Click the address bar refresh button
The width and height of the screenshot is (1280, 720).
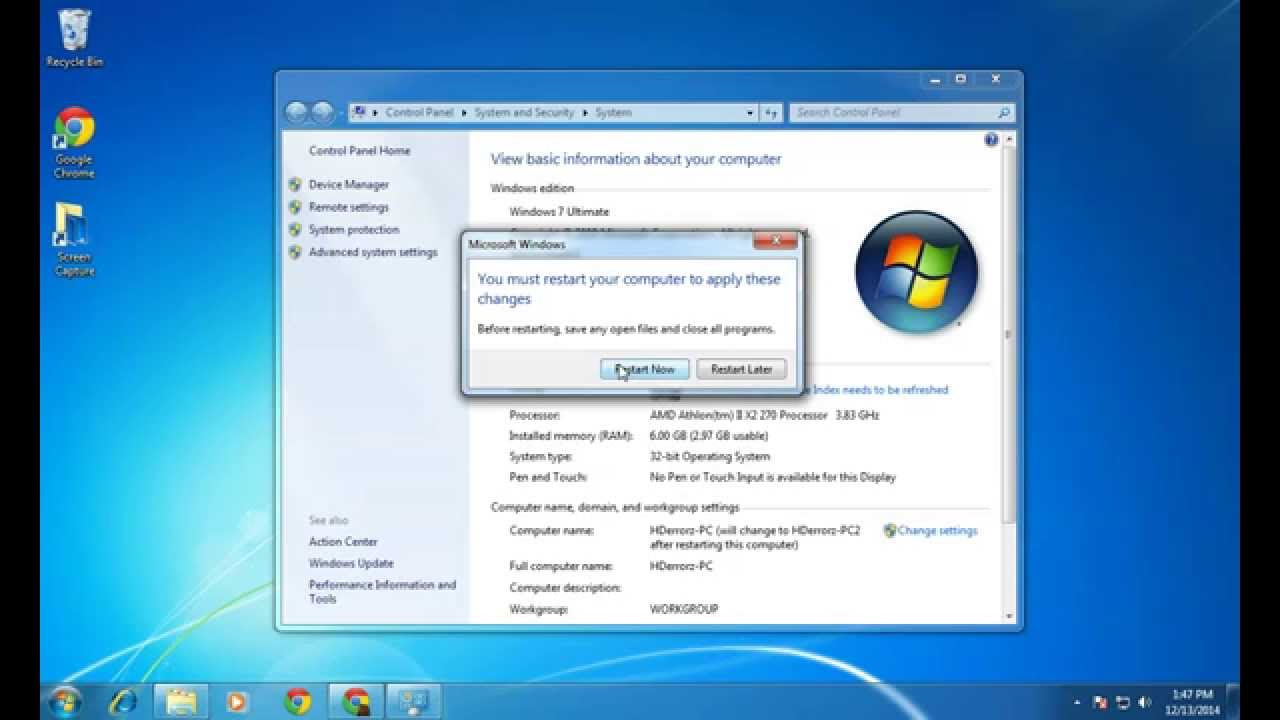tap(771, 113)
